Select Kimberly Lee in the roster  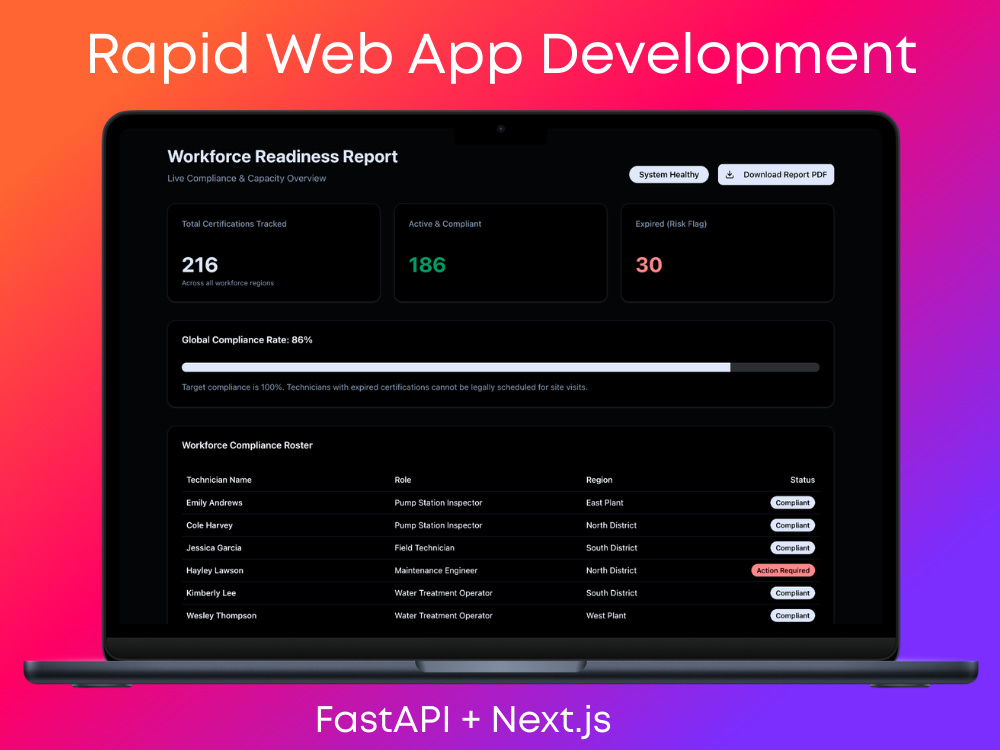(211, 593)
